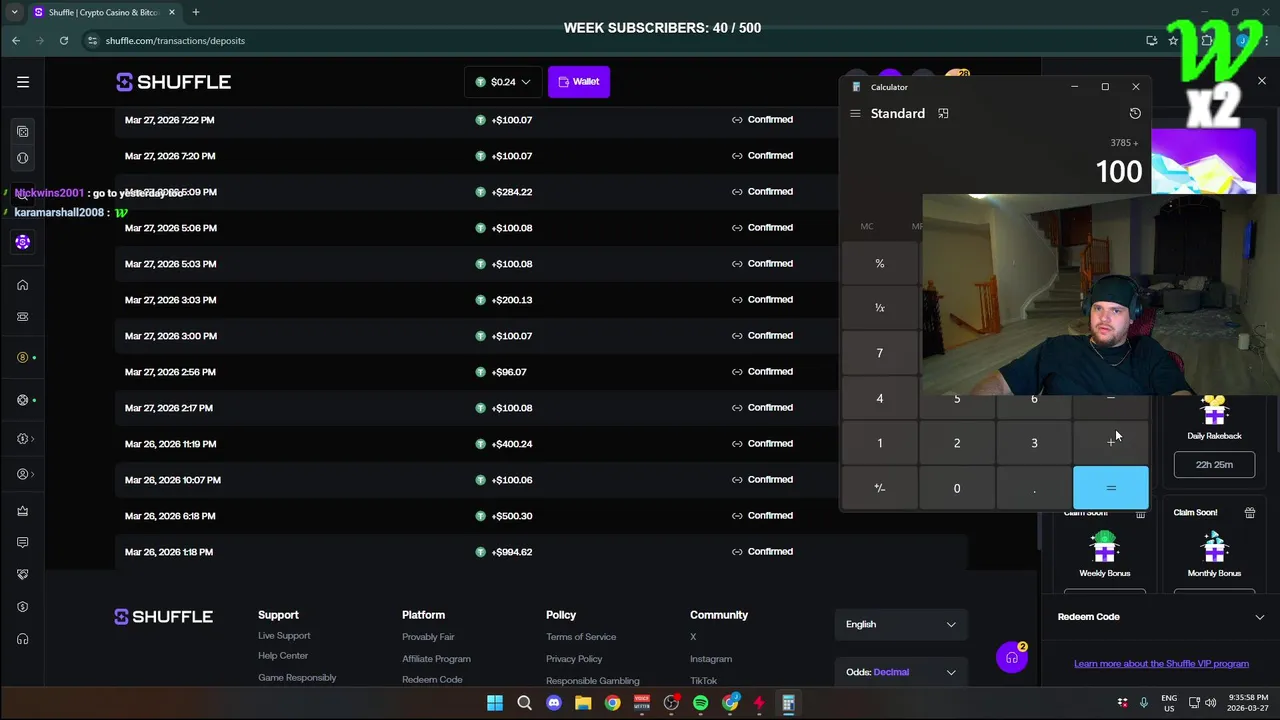Open the Windows Start menu
The height and width of the screenshot is (720, 1280).
[x=495, y=703]
